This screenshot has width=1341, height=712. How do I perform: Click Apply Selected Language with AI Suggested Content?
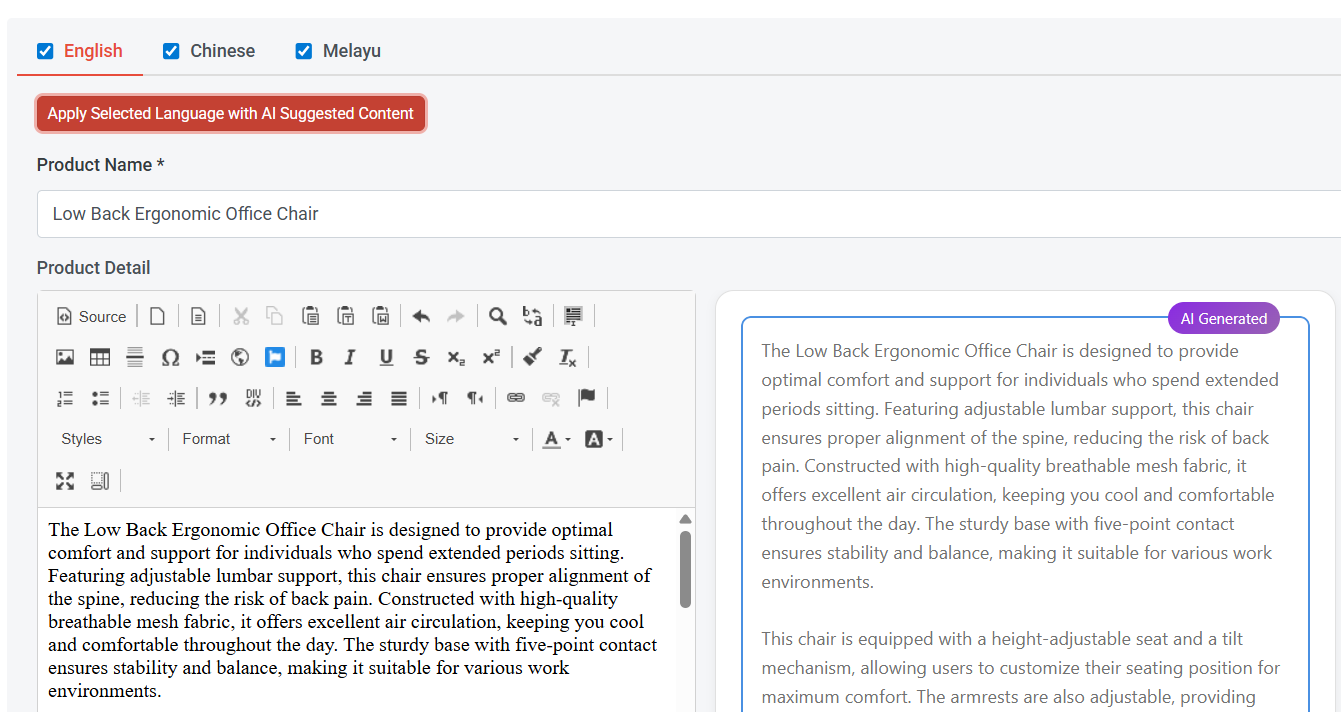tap(230, 113)
